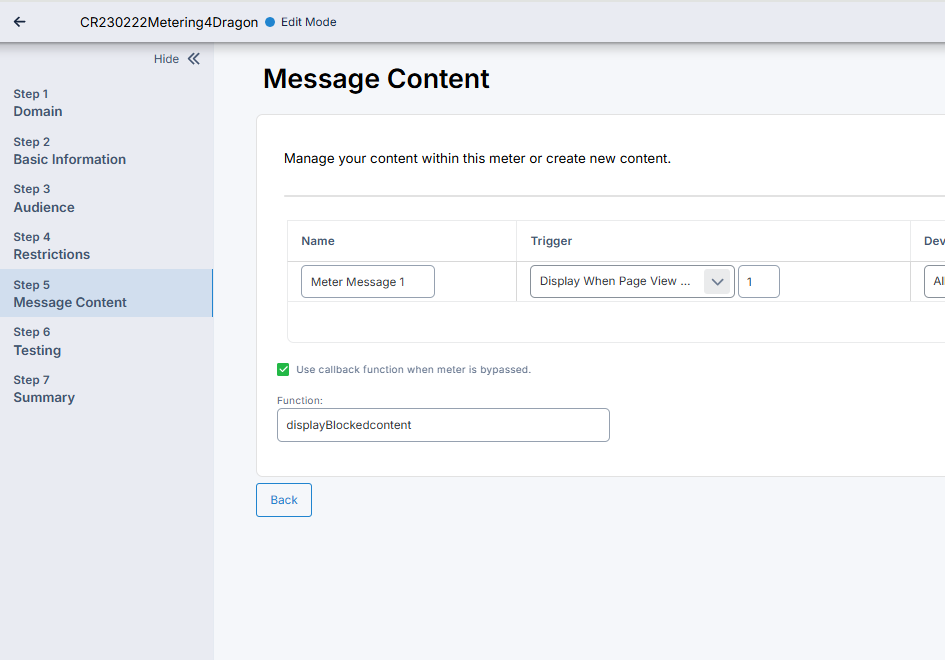The height and width of the screenshot is (660, 945).
Task: Navigate to Step 3 Audience
Action: tap(44, 198)
